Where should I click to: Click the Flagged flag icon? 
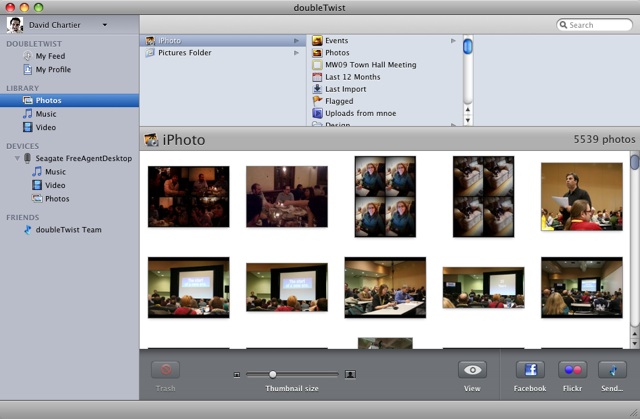[x=317, y=101]
